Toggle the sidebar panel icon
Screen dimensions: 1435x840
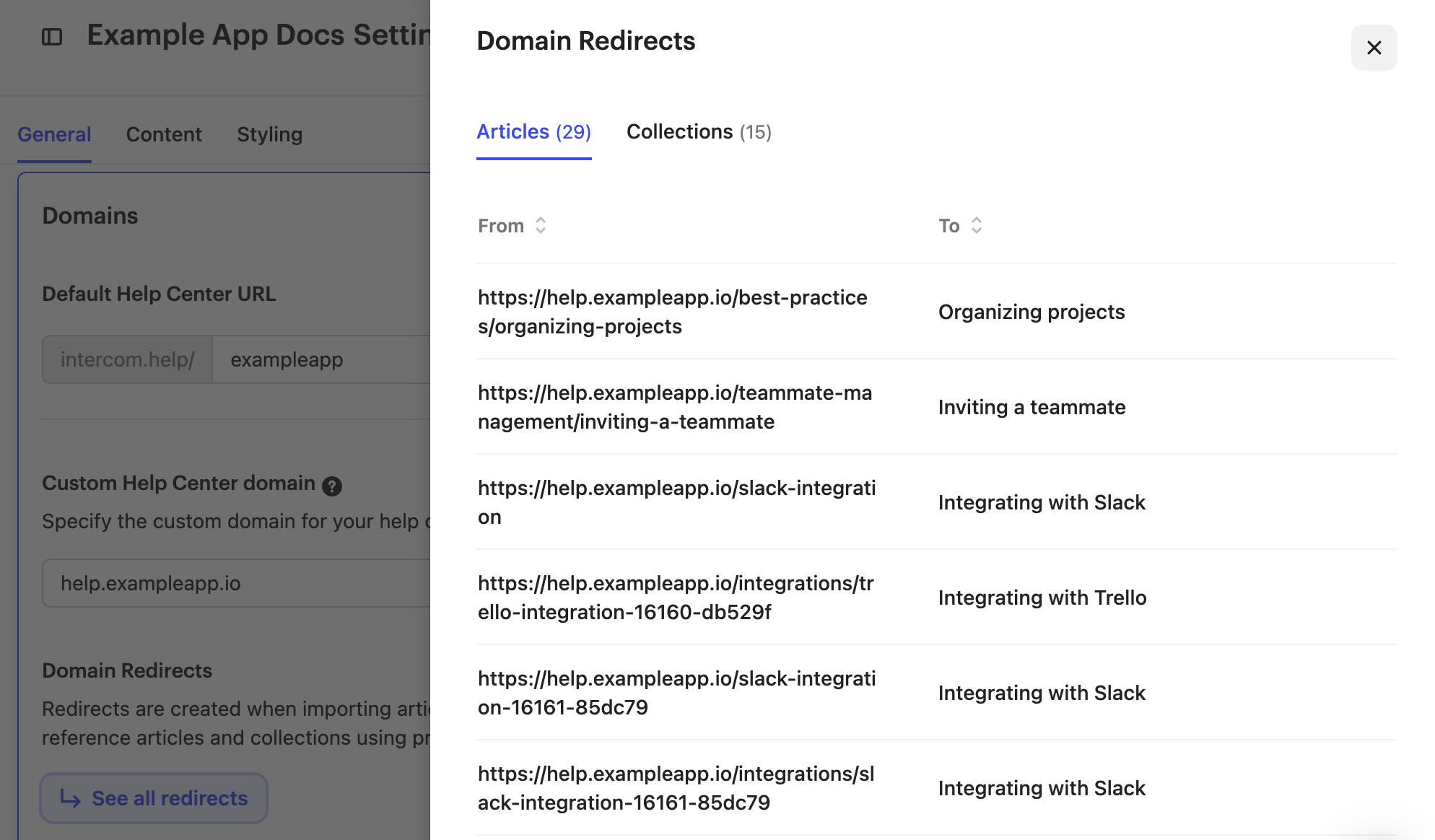[x=52, y=37]
